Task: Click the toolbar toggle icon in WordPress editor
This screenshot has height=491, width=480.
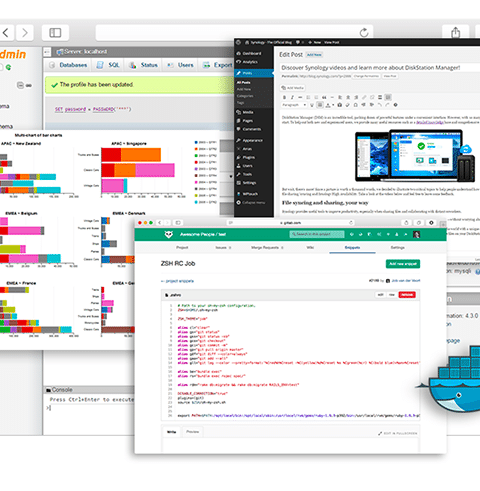Action: (388, 97)
